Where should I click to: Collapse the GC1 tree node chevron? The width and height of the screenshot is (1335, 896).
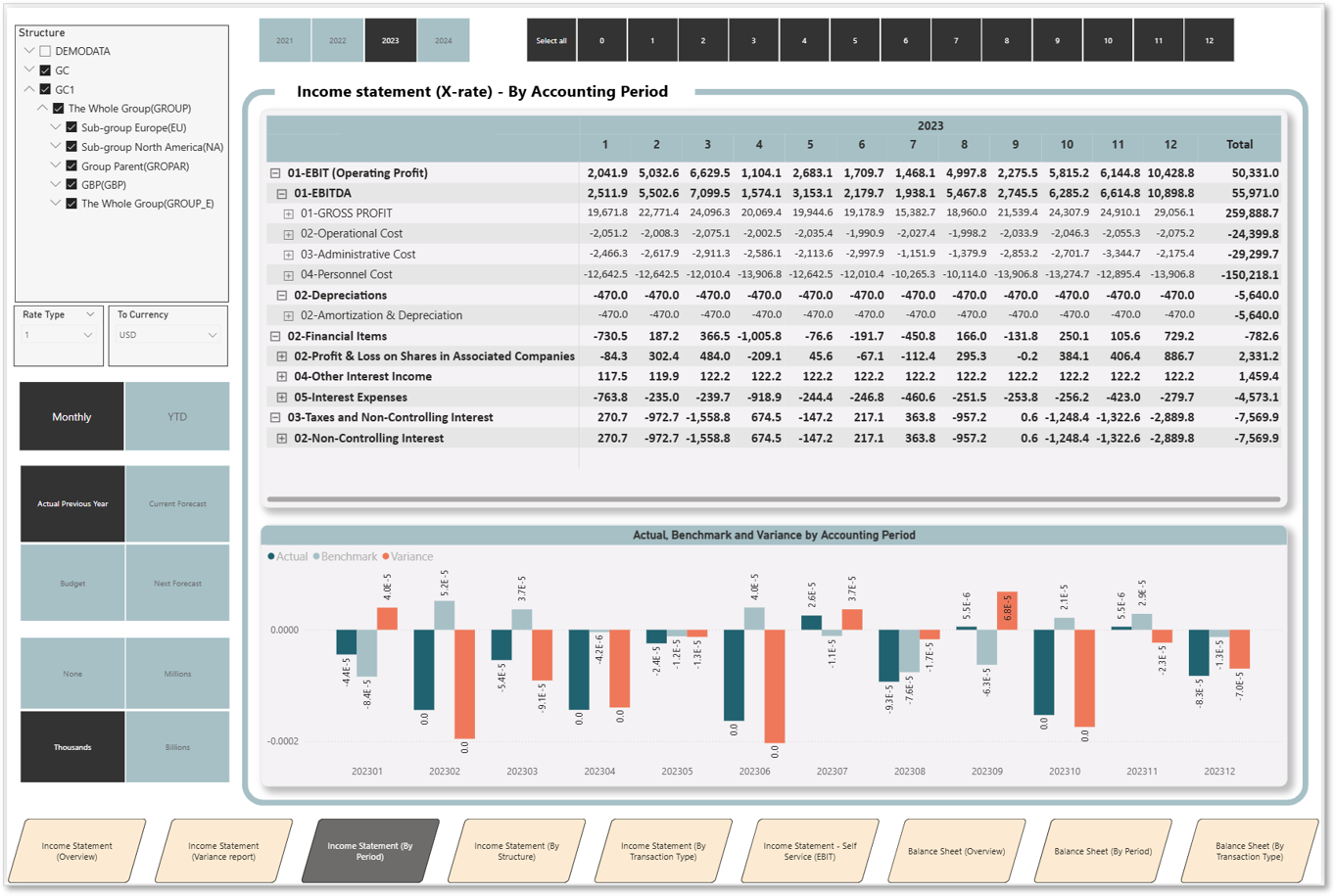(29, 89)
